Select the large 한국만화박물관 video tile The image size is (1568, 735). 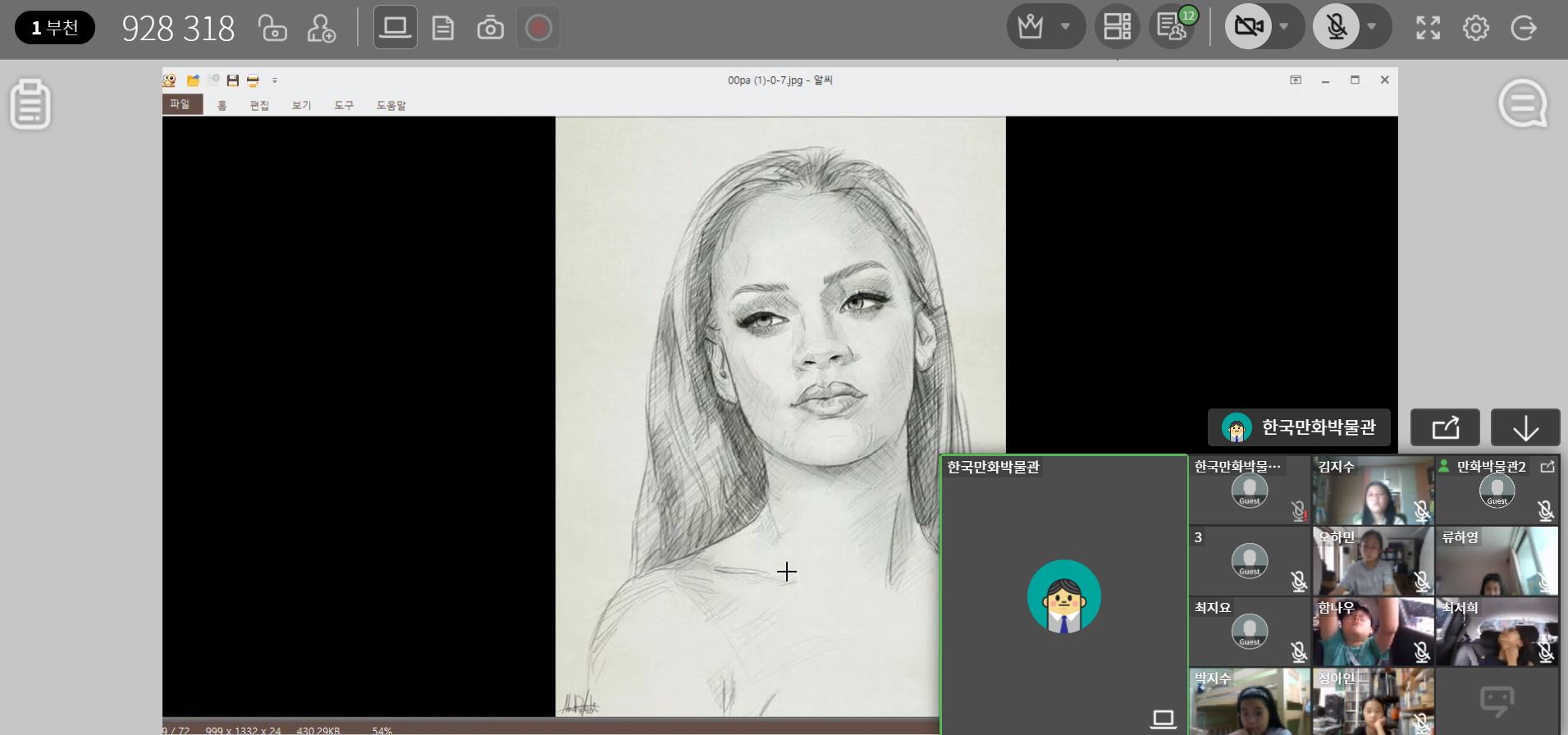click(x=1064, y=595)
